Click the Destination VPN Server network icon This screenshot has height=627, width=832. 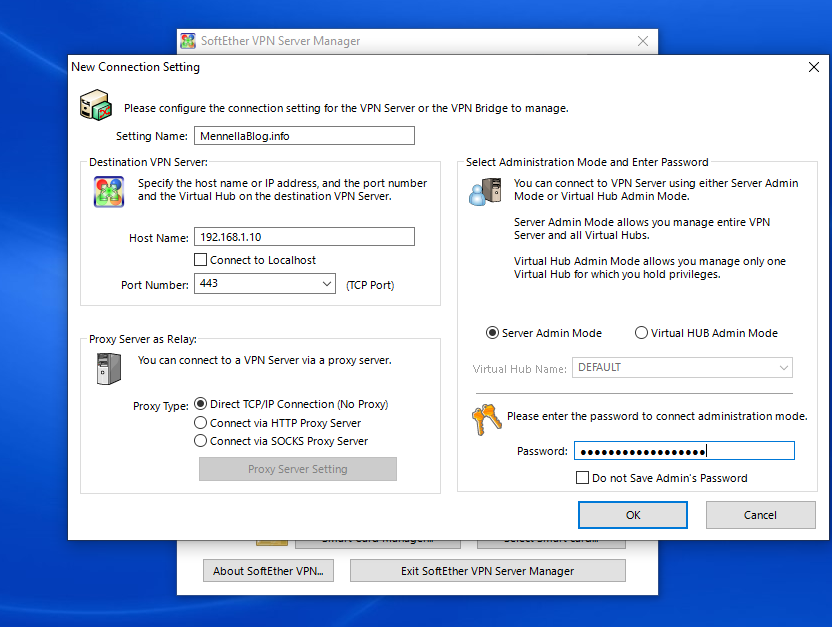[109, 191]
